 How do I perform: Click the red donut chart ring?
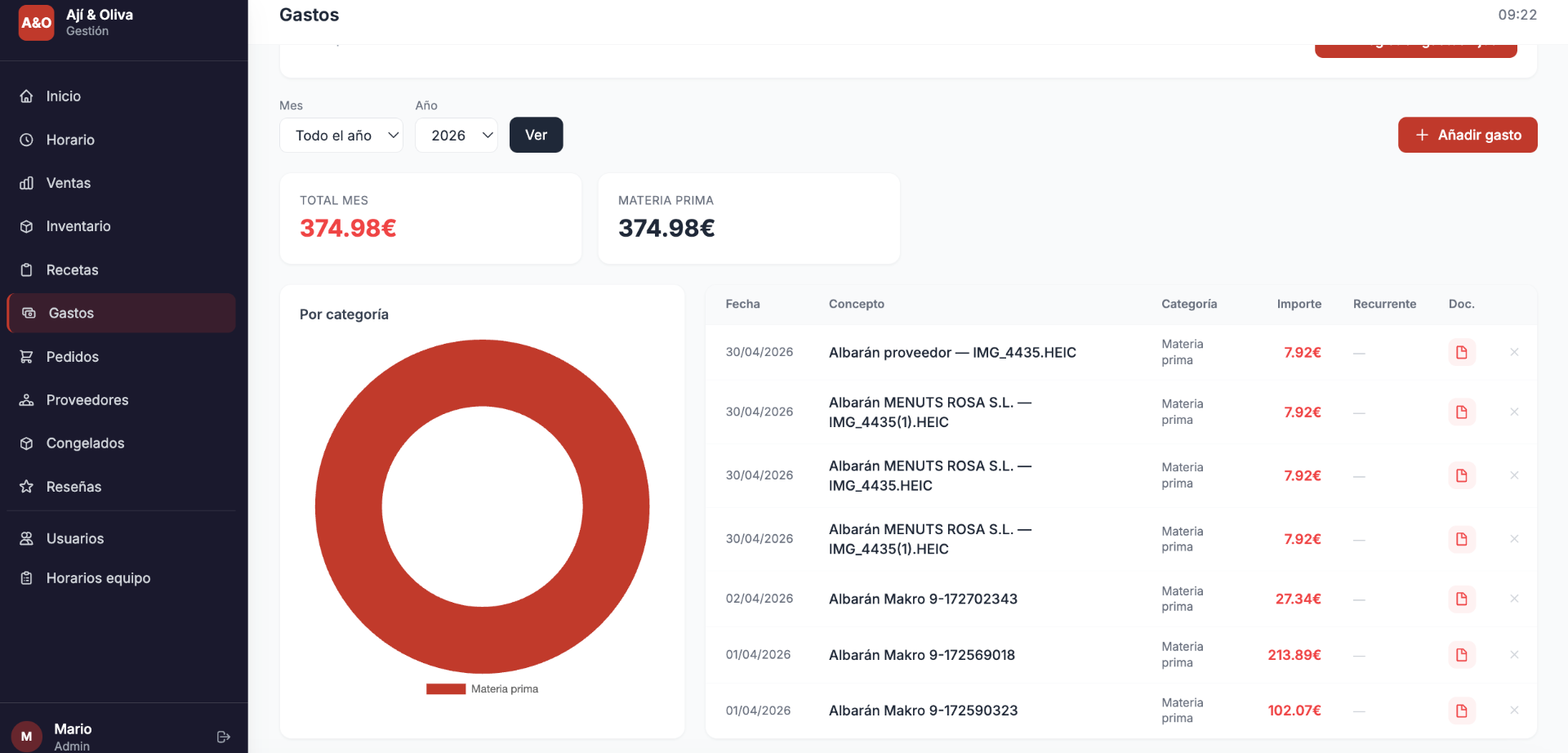[349, 506]
